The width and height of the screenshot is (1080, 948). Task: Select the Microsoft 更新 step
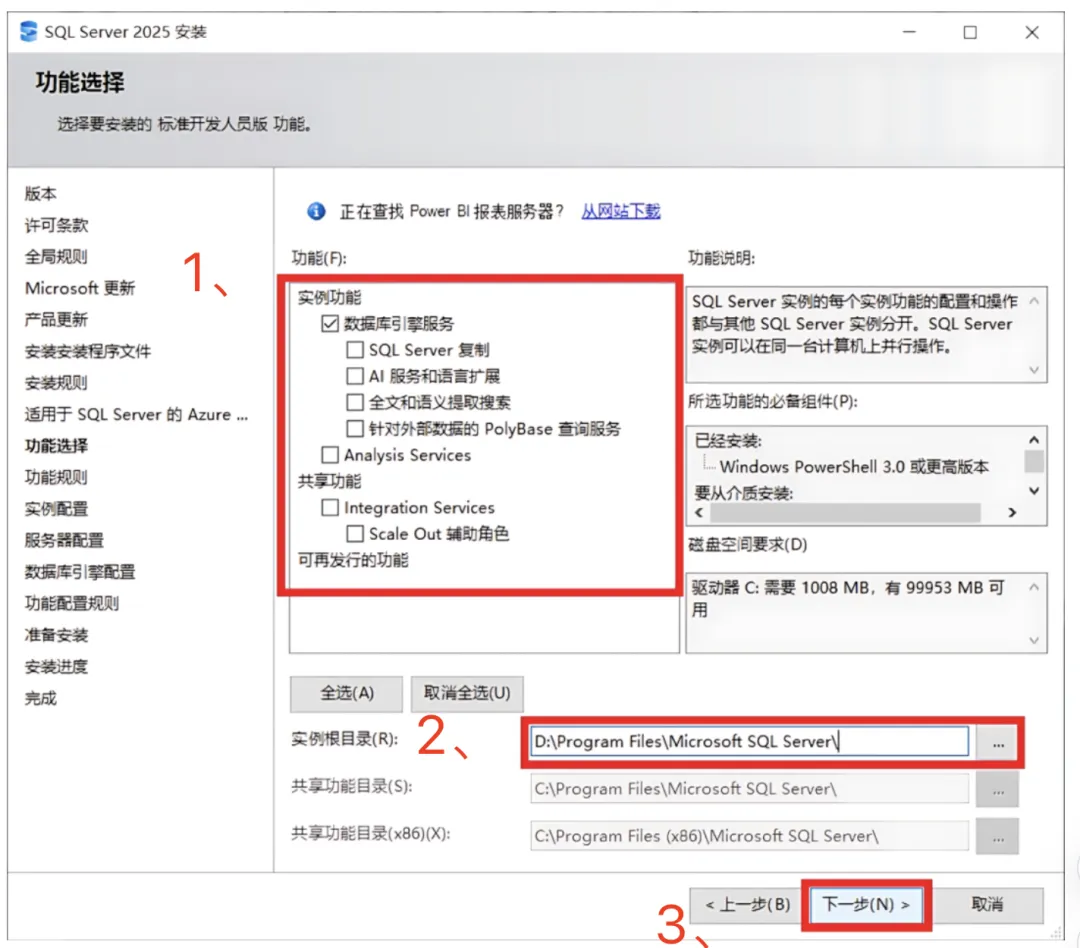pyautogui.click(x=80, y=288)
